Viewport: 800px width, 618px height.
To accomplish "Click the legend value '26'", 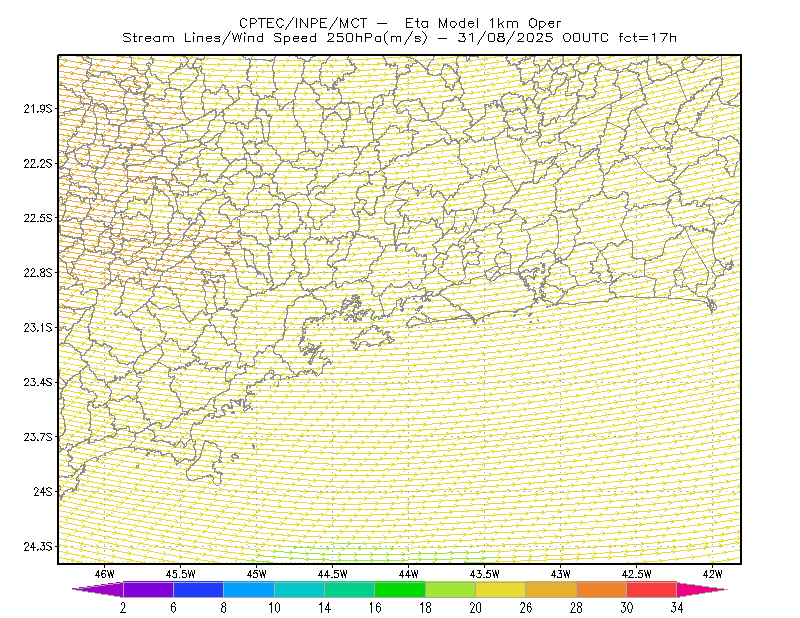I will pos(526,608).
